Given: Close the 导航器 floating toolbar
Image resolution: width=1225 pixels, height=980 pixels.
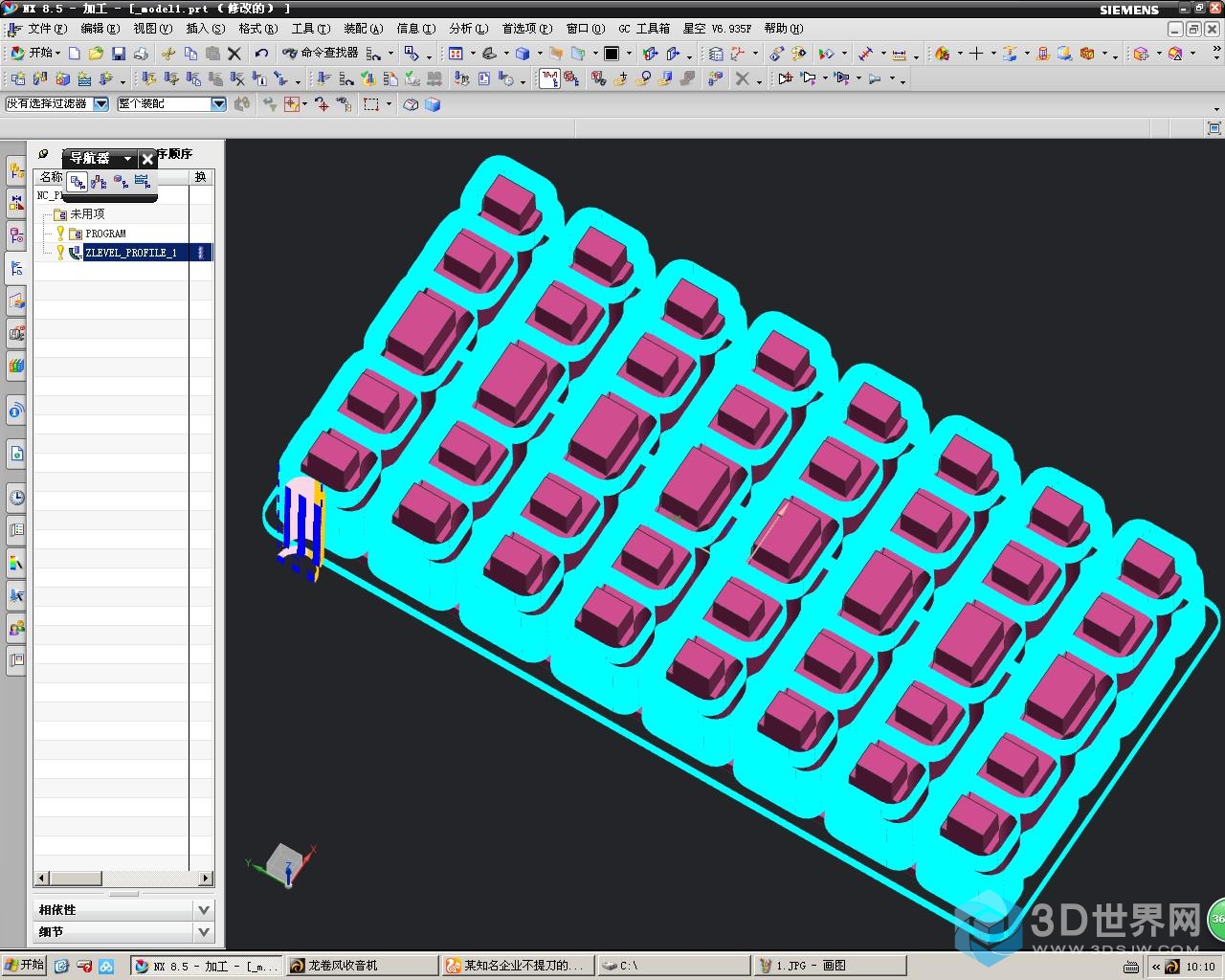Looking at the screenshot, I should (147, 159).
